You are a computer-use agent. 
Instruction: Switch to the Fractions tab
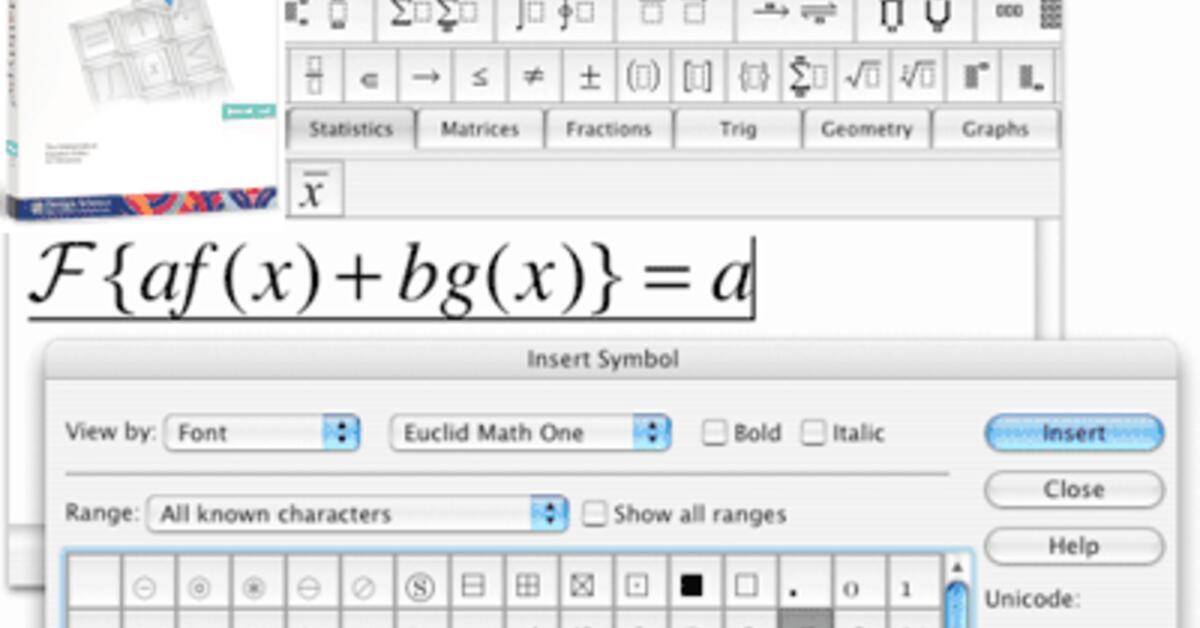tap(608, 129)
